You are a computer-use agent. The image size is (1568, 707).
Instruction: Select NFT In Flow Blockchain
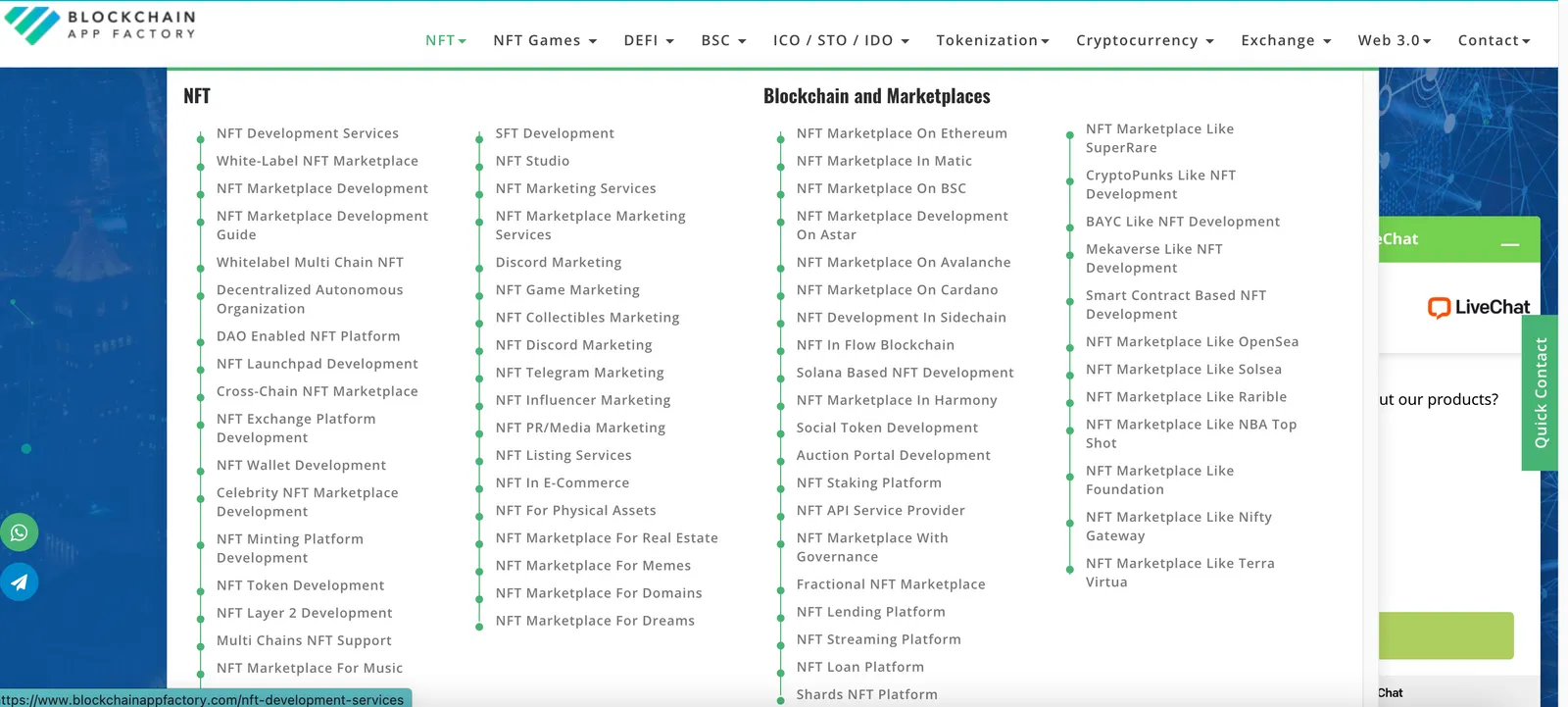click(x=875, y=345)
